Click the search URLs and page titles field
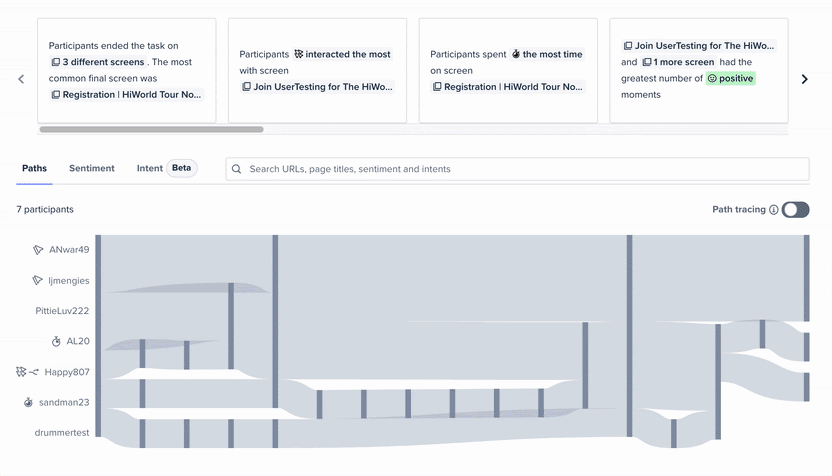The width and height of the screenshot is (832, 476). pyautogui.click(x=520, y=169)
